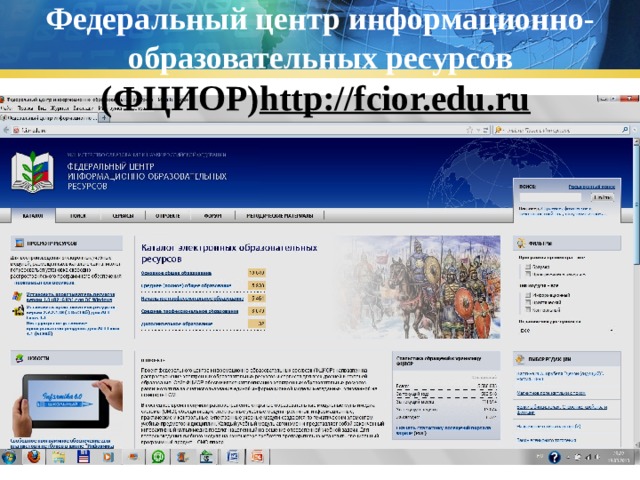Image resolution: width=640 pixels, height=480 pixels.
Task: Open the tab left of Форум
Action: (168, 216)
